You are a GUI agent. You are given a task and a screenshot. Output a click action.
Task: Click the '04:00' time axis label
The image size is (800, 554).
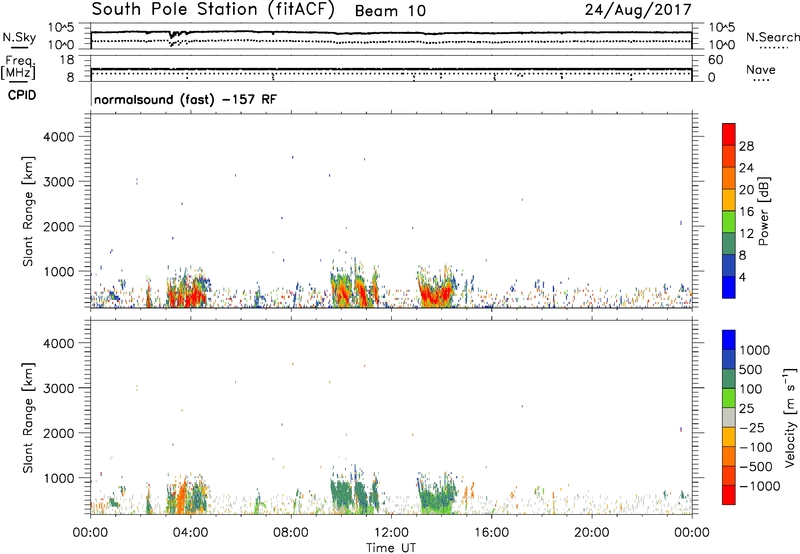(190, 533)
